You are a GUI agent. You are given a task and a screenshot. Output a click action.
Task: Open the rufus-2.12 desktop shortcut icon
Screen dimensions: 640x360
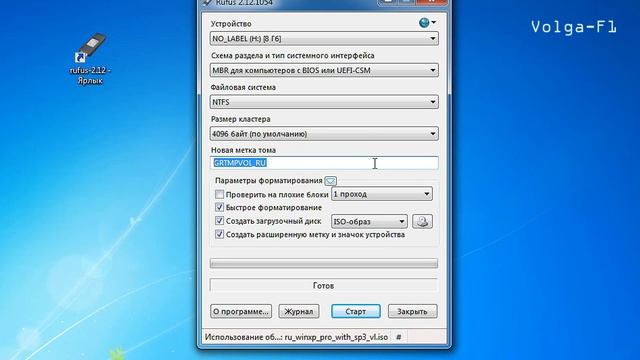tap(90, 59)
